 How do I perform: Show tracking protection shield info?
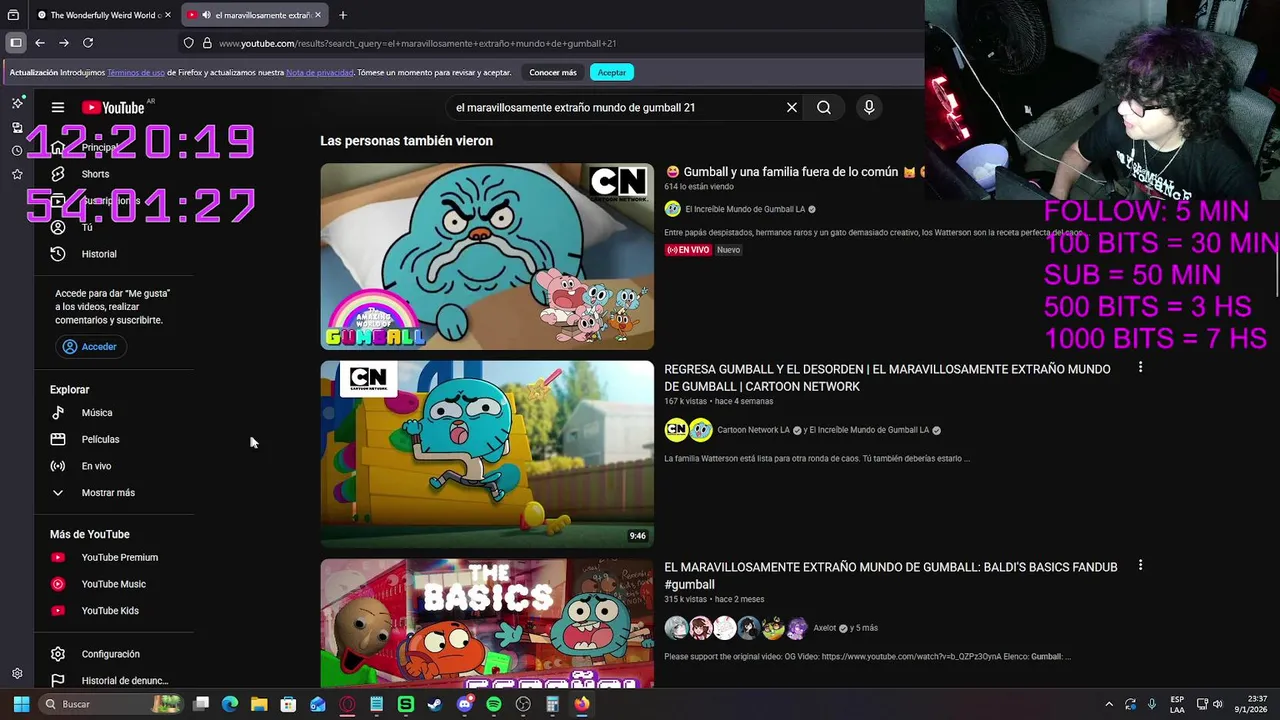pos(188,43)
